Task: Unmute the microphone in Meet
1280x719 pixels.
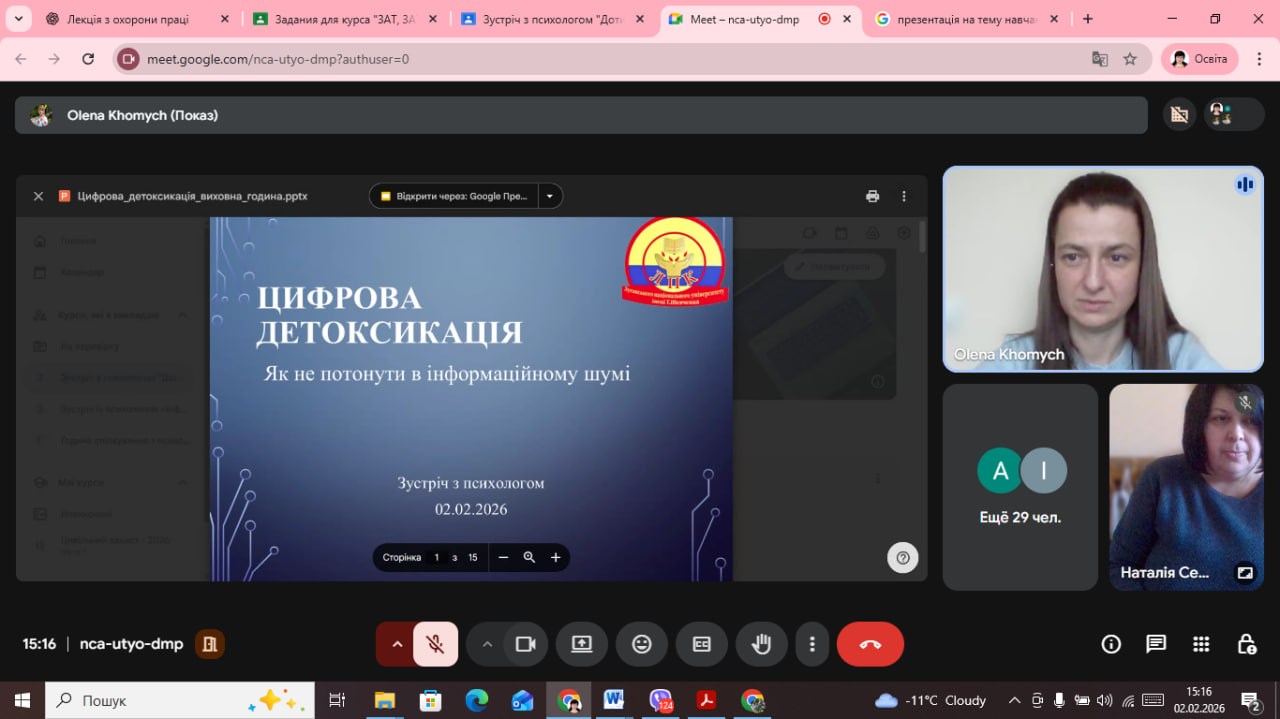Action: (x=435, y=644)
